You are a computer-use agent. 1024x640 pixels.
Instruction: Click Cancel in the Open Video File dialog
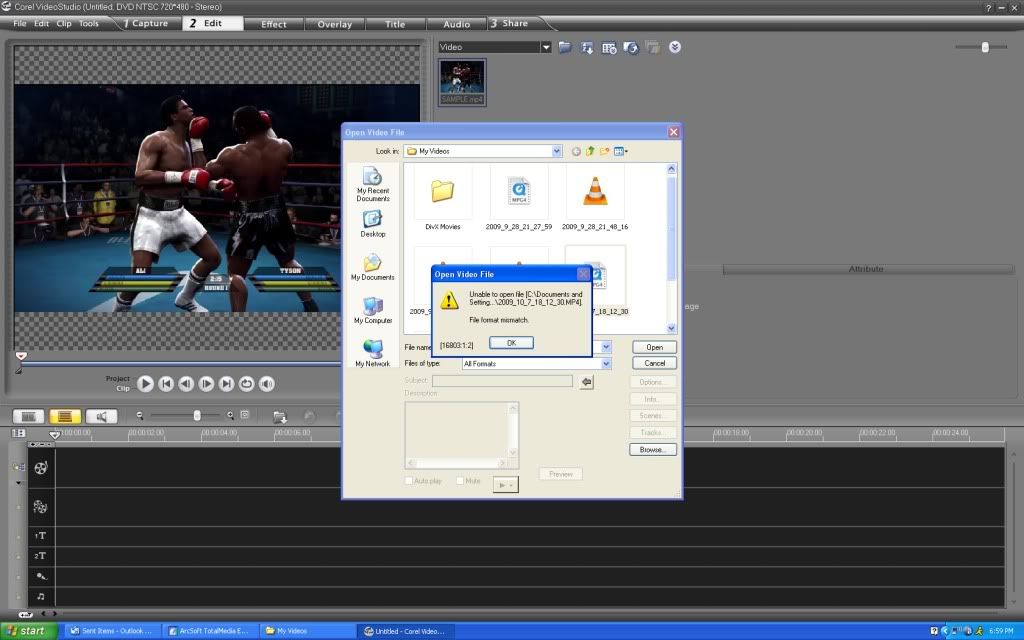654,363
